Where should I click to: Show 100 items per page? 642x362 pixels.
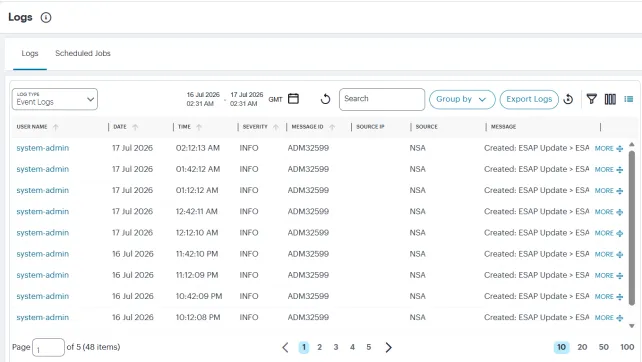pos(627,347)
